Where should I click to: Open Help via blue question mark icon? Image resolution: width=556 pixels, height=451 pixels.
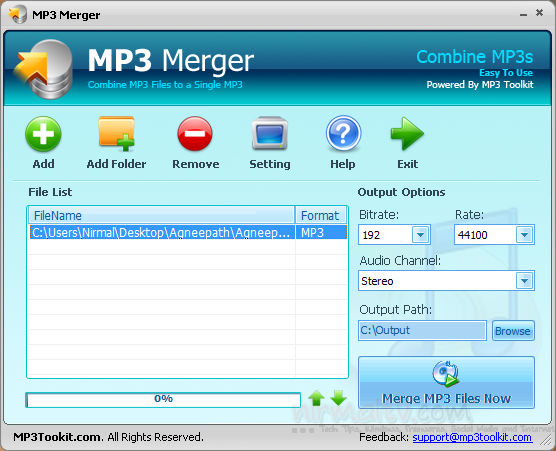tap(343, 133)
